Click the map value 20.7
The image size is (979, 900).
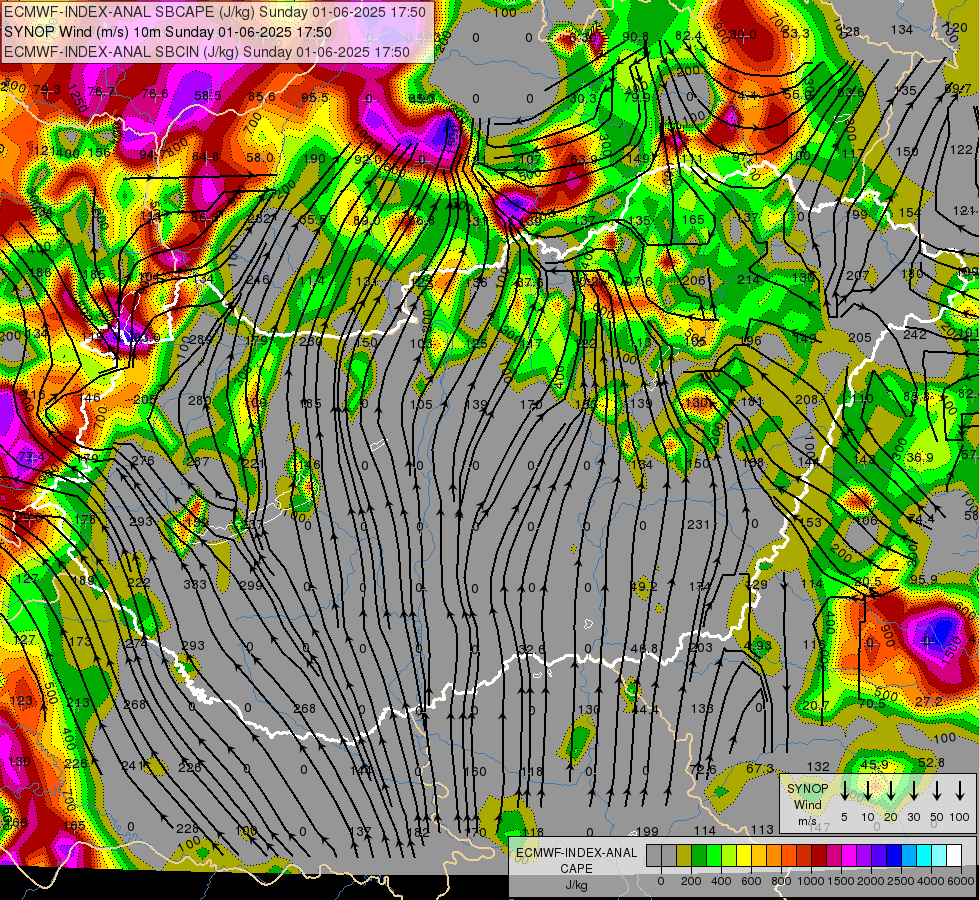[815, 705]
